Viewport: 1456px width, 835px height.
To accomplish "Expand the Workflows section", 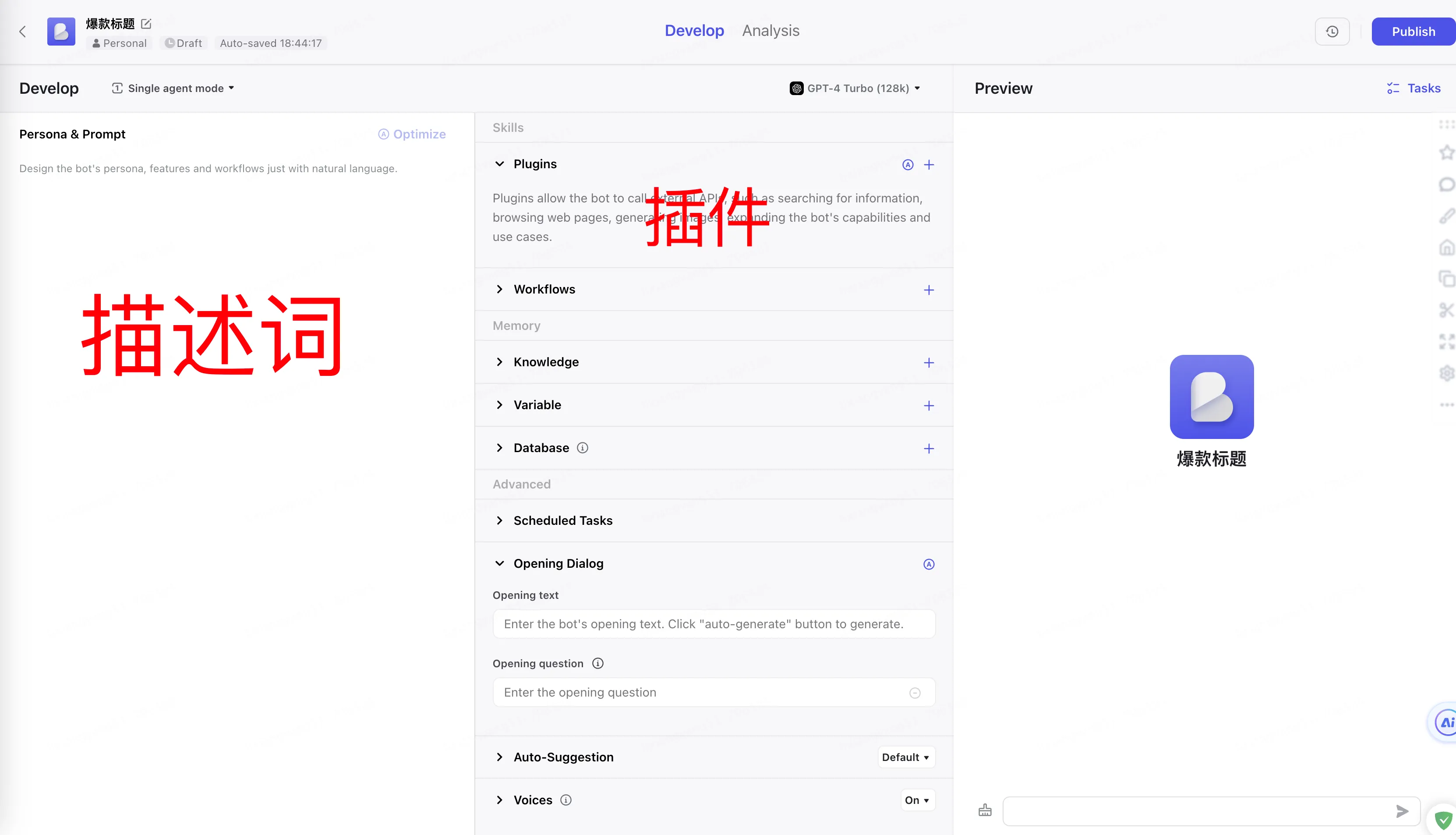I will coord(499,289).
